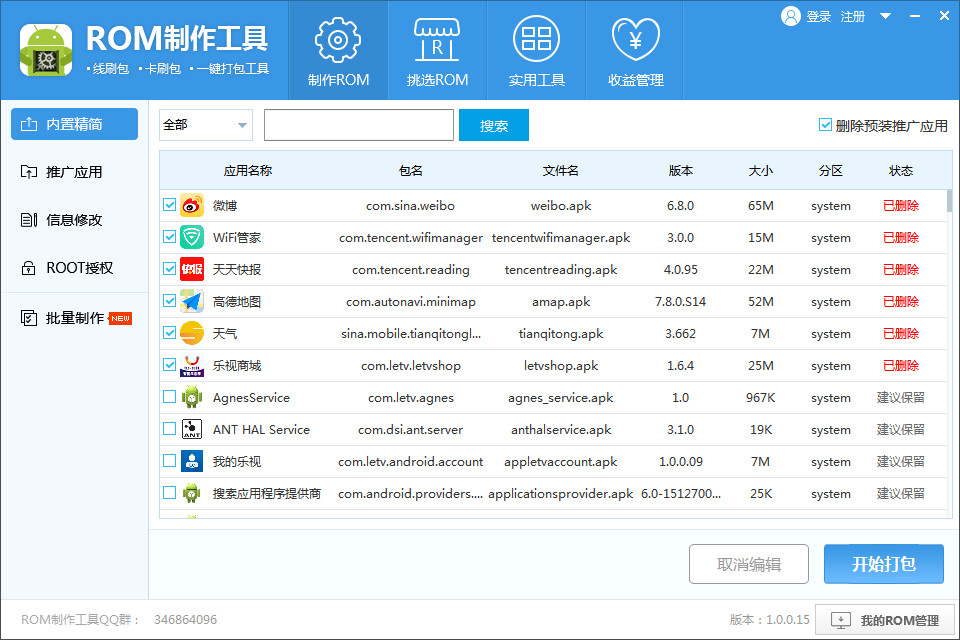This screenshot has width=960, height=640.
Task: Click the letvshop.apk file name
Action: point(561,366)
